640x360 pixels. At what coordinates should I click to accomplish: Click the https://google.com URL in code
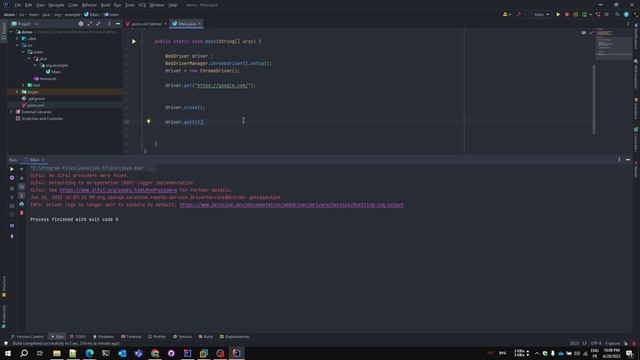[x=222, y=86]
